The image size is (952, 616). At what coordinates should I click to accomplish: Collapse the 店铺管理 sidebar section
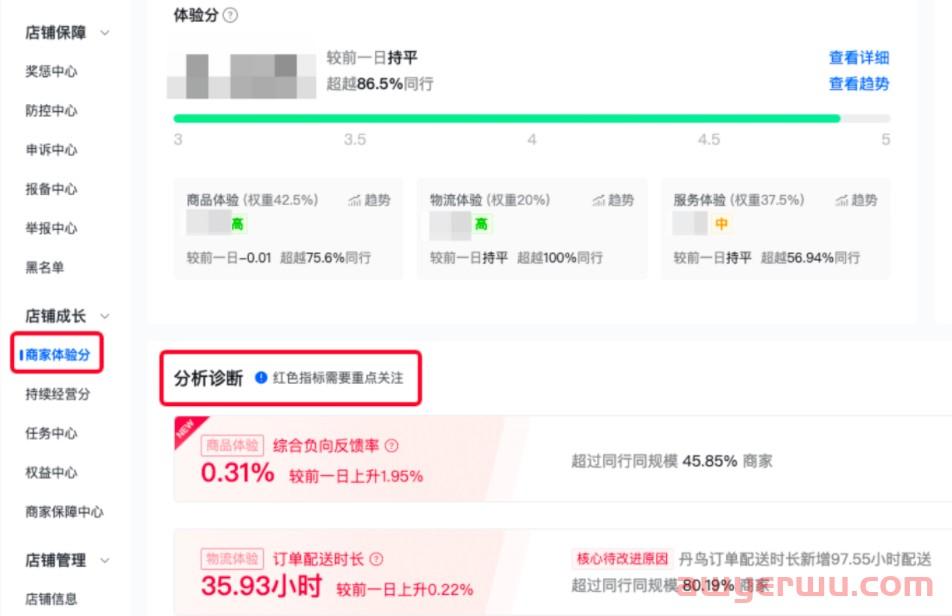[x=105, y=560]
